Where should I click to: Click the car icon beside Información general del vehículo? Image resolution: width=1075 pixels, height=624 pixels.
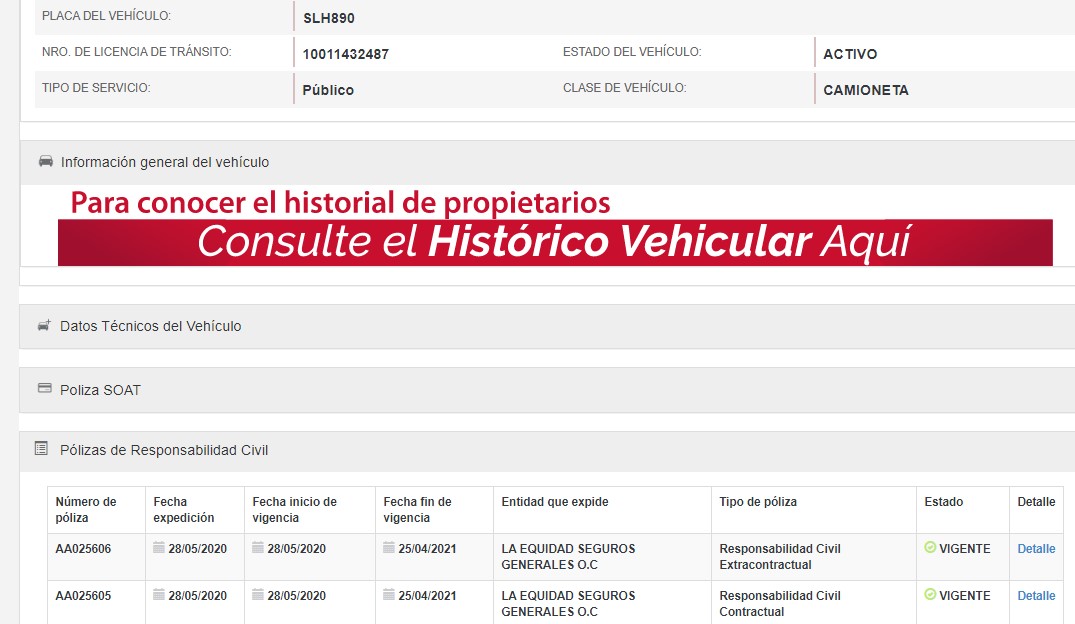[45, 162]
